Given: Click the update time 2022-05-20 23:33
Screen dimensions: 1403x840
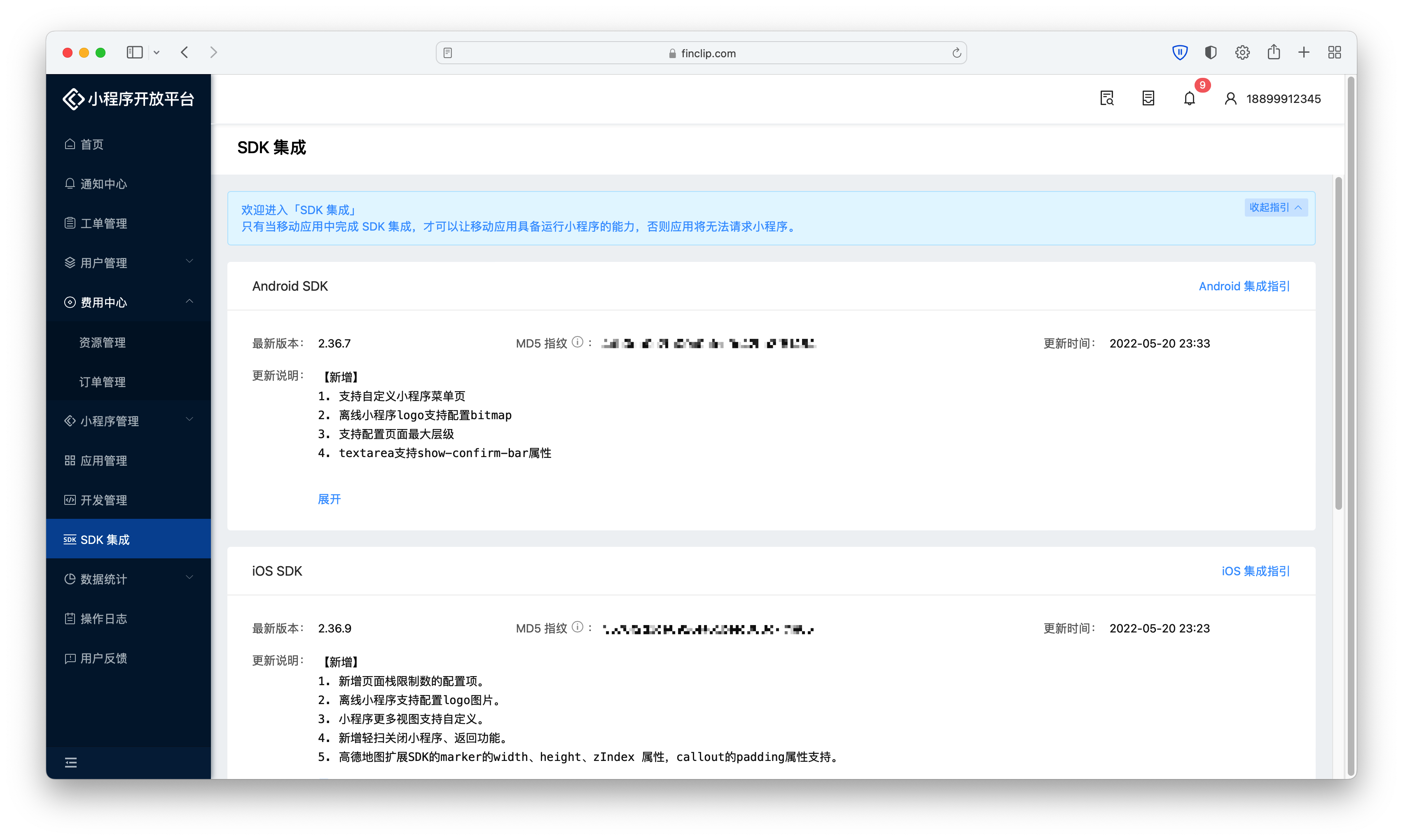Looking at the screenshot, I should pos(1160,343).
